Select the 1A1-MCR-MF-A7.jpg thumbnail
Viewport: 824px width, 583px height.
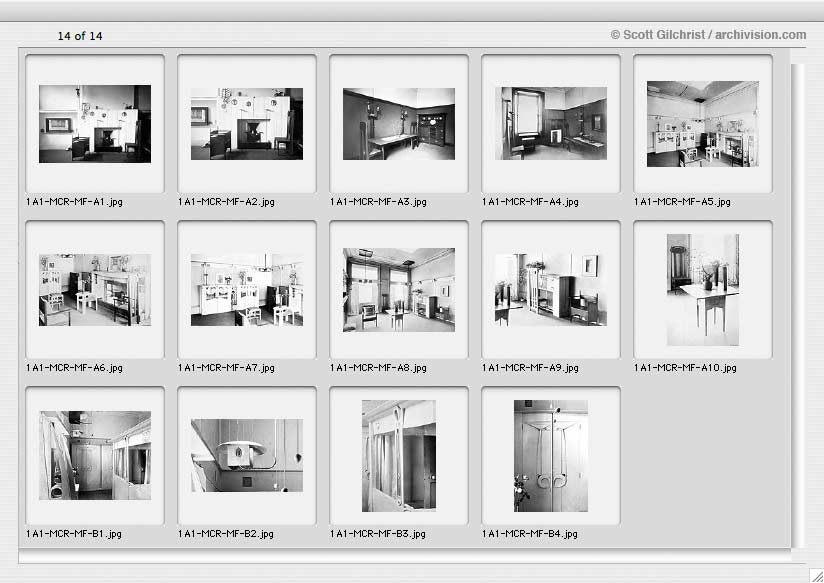tap(246, 290)
